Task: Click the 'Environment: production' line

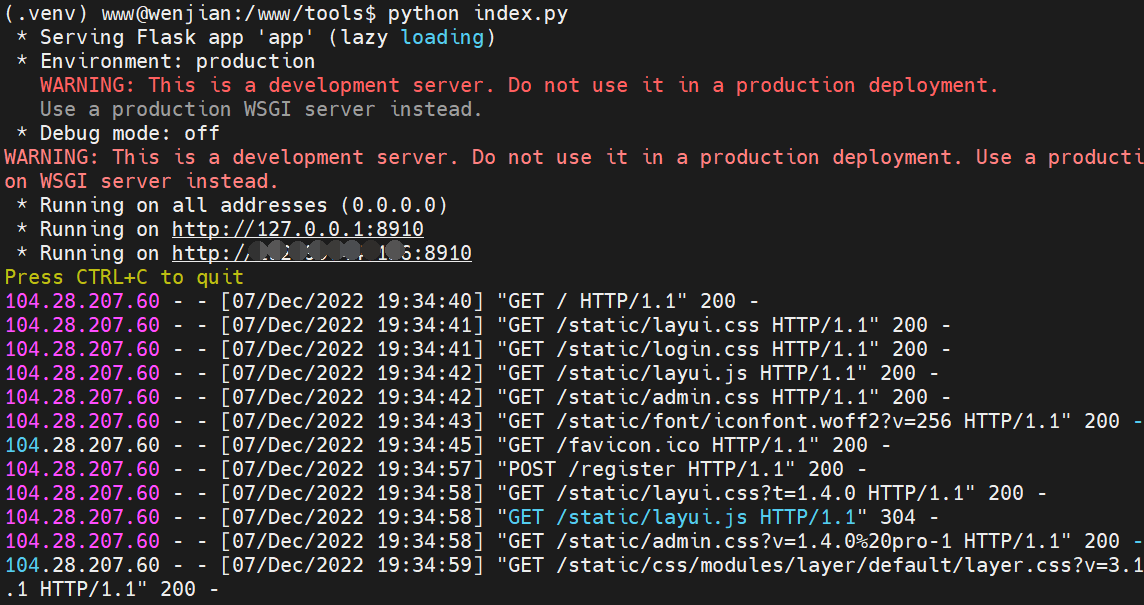Action: point(177,61)
